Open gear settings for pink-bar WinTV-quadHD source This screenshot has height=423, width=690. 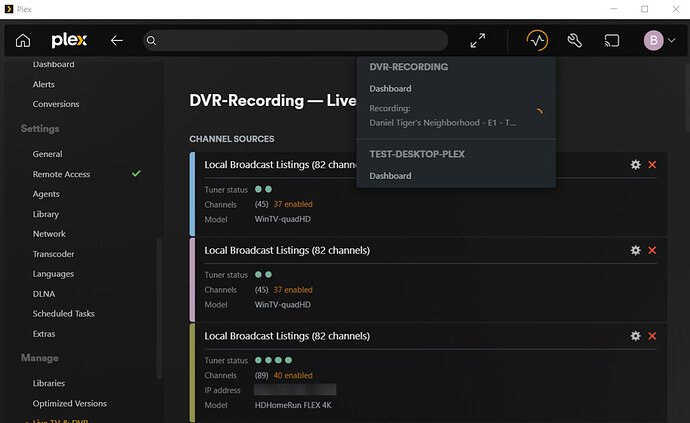[x=635, y=250]
